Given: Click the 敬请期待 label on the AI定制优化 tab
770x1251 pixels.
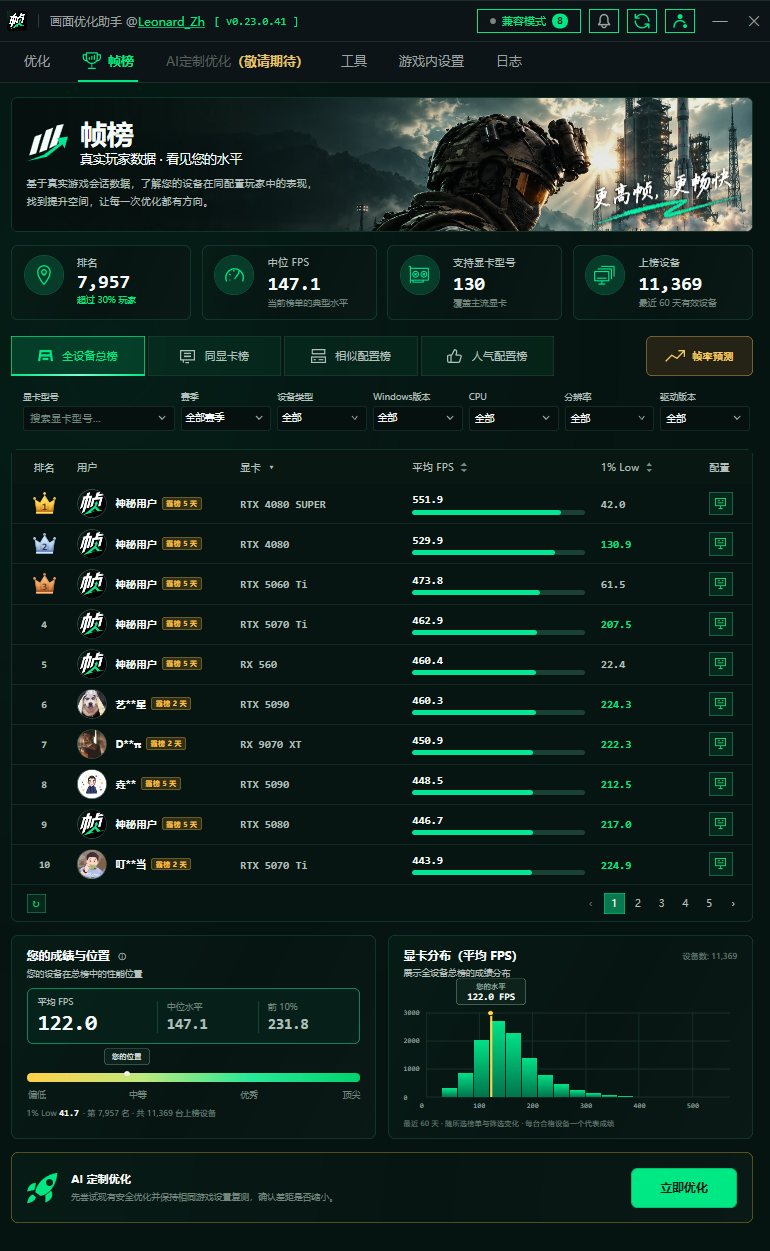Looking at the screenshot, I should tap(270, 61).
